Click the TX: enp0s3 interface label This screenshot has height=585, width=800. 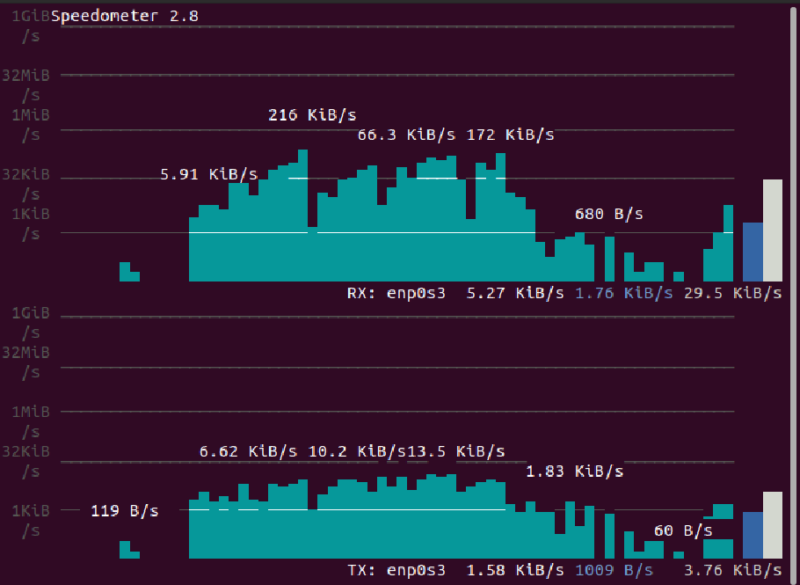(x=396, y=570)
